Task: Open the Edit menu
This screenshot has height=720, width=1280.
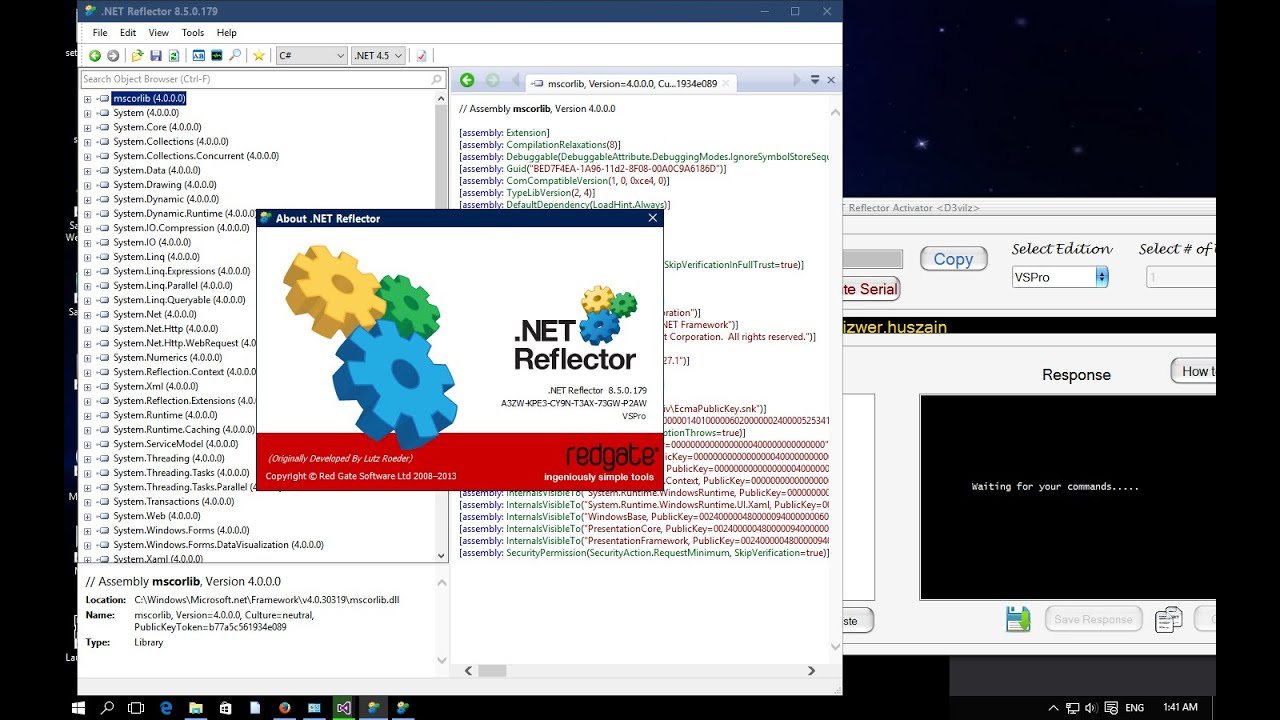Action: pos(128,33)
